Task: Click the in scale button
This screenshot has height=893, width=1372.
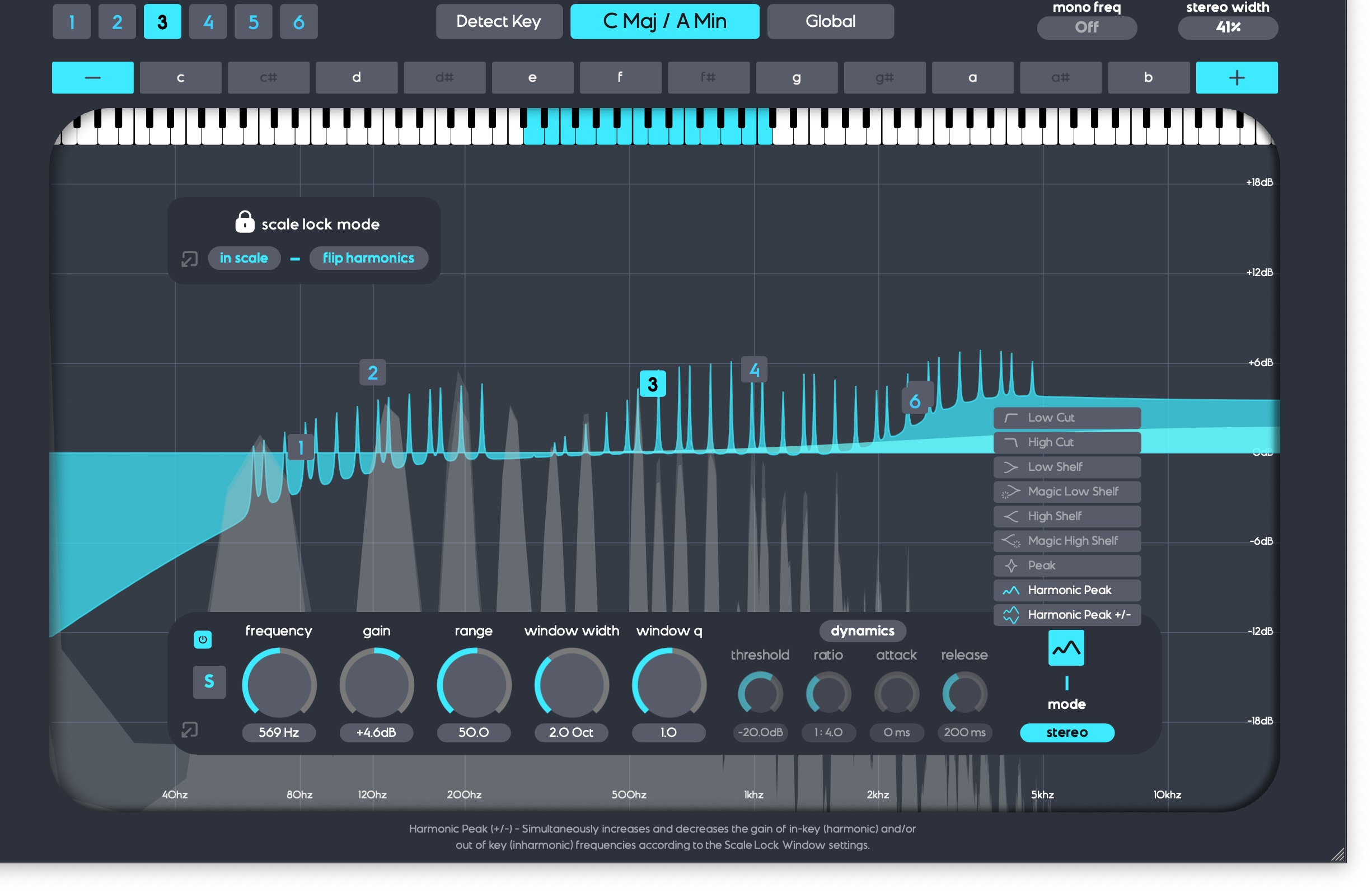Action: (x=244, y=258)
